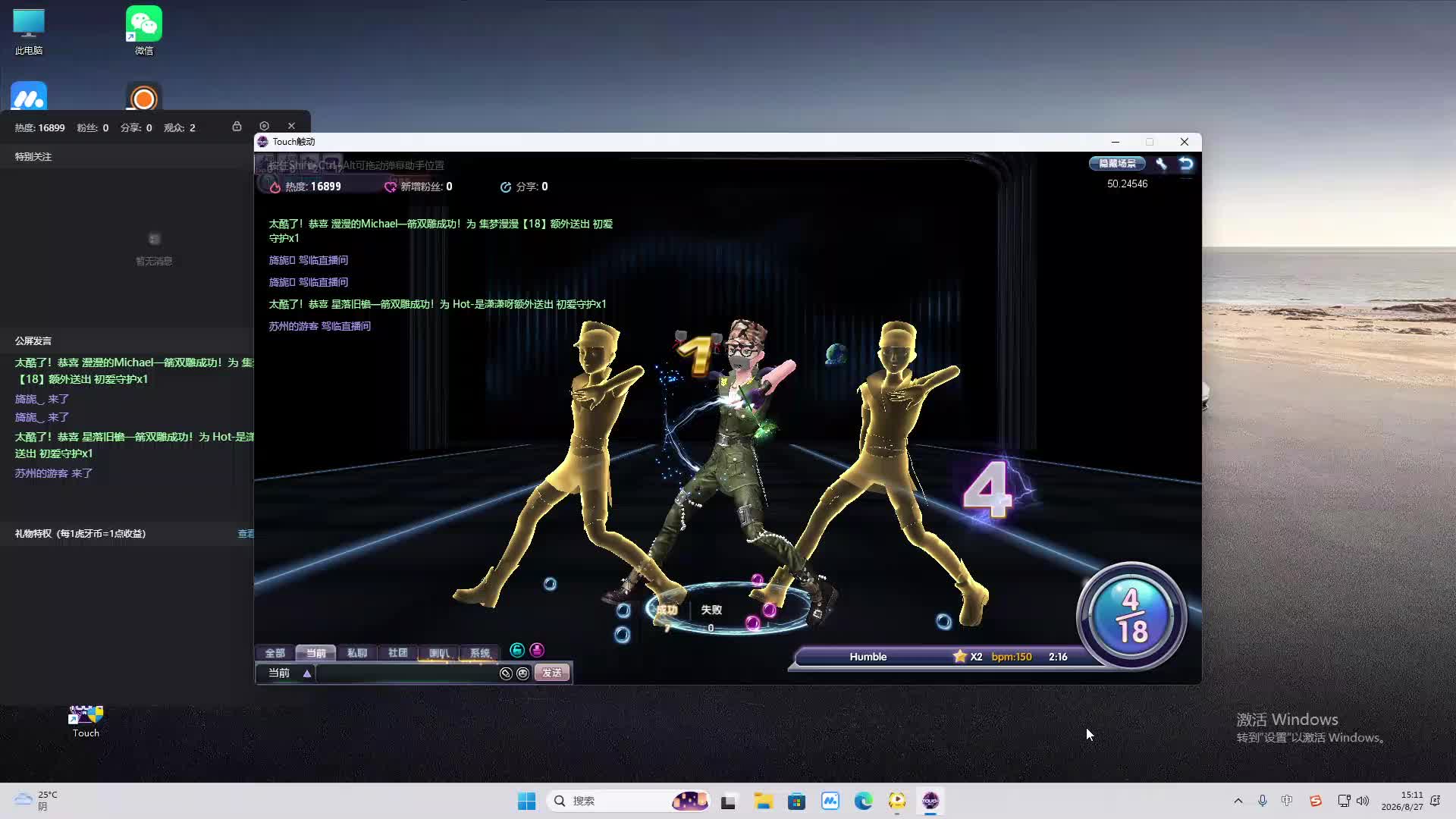
Task: Open Microsoft Store from taskbar
Action: tap(796, 801)
